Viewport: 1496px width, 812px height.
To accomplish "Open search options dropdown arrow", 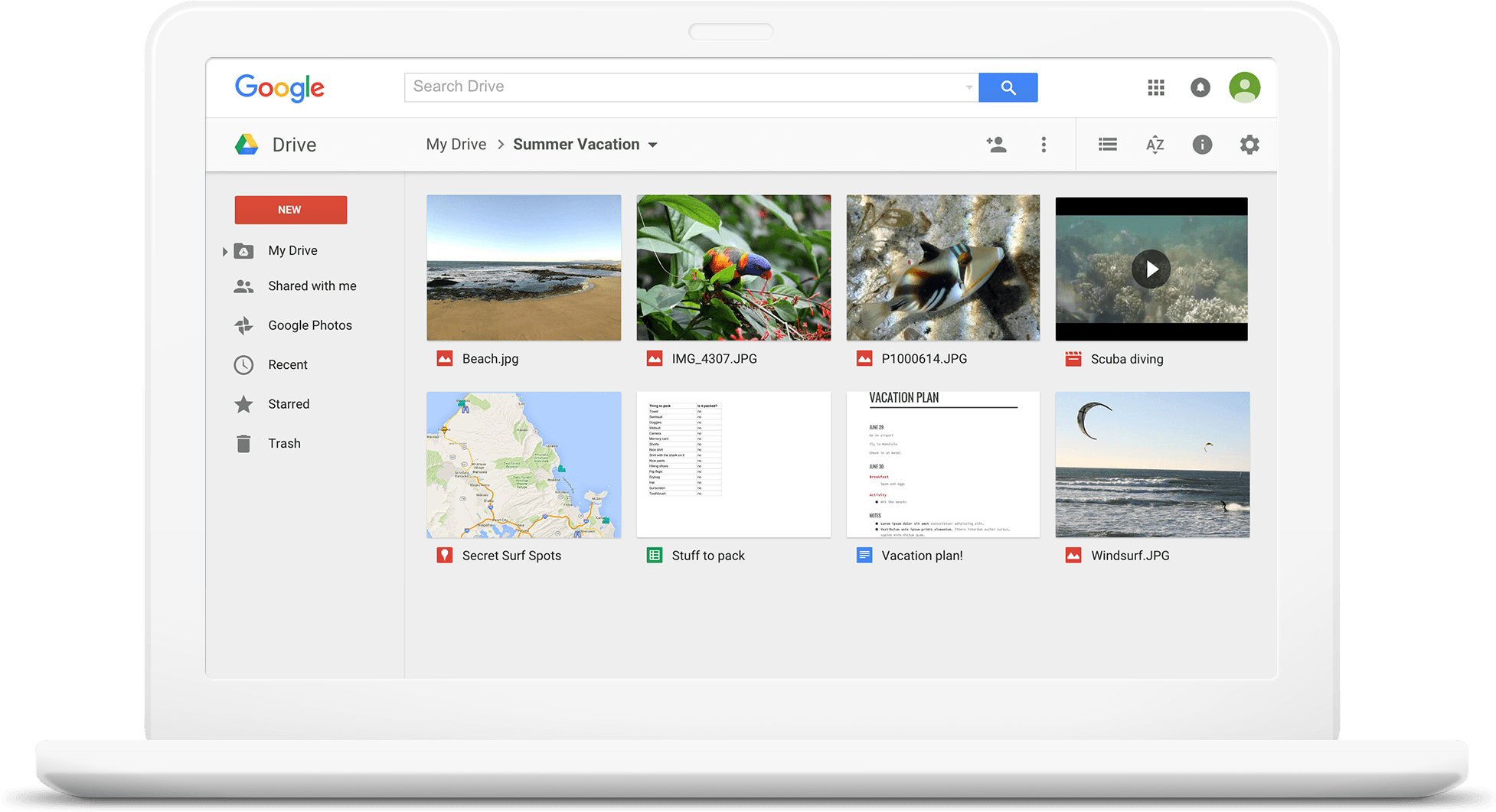I will click(968, 87).
